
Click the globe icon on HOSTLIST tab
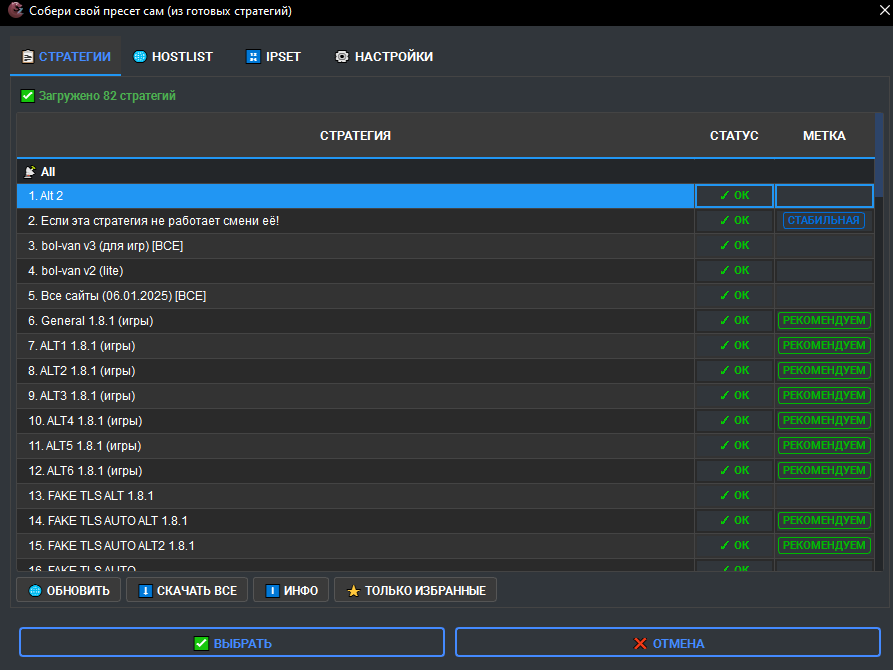tap(140, 56)
